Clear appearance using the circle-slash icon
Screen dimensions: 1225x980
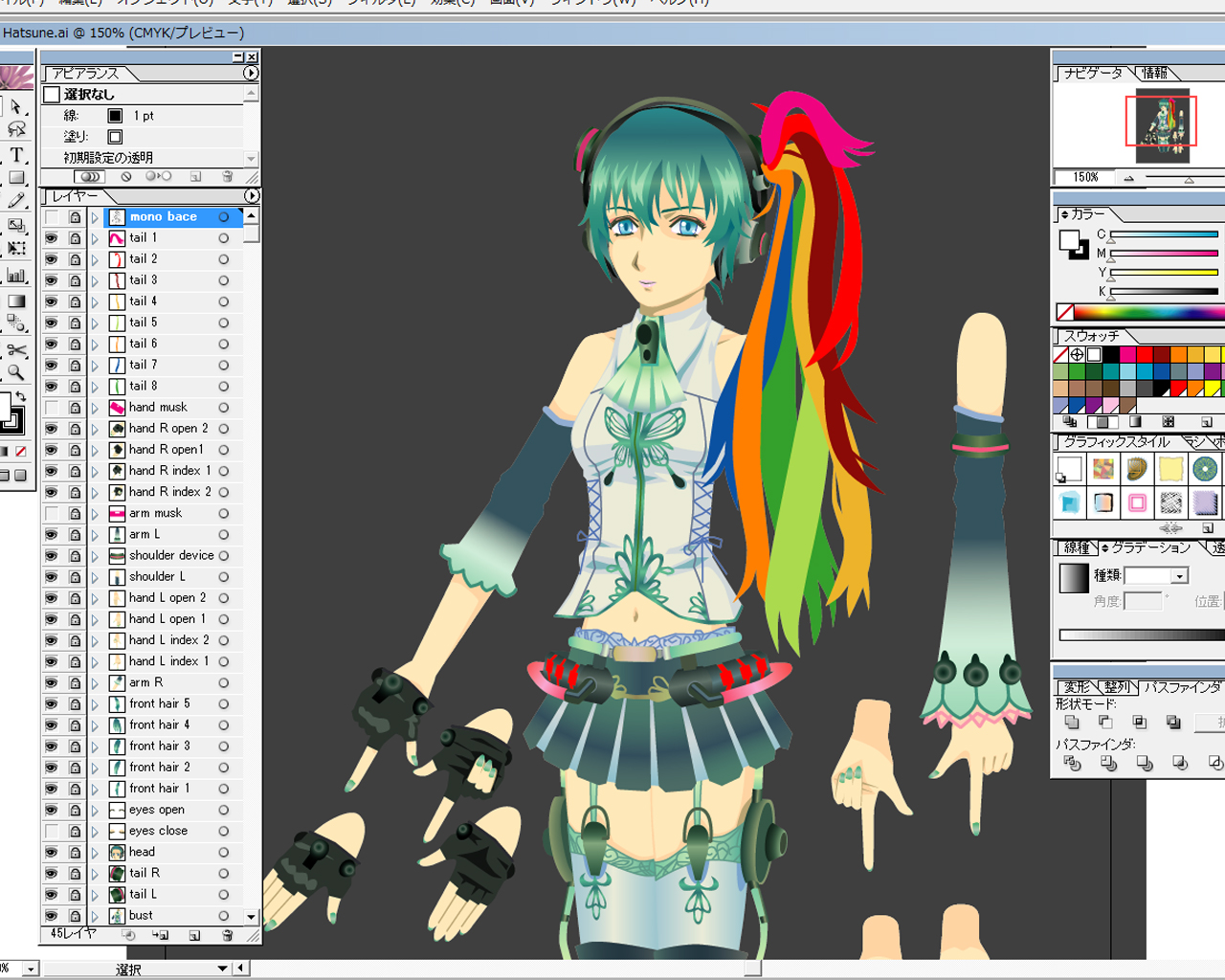coord(126,176)
